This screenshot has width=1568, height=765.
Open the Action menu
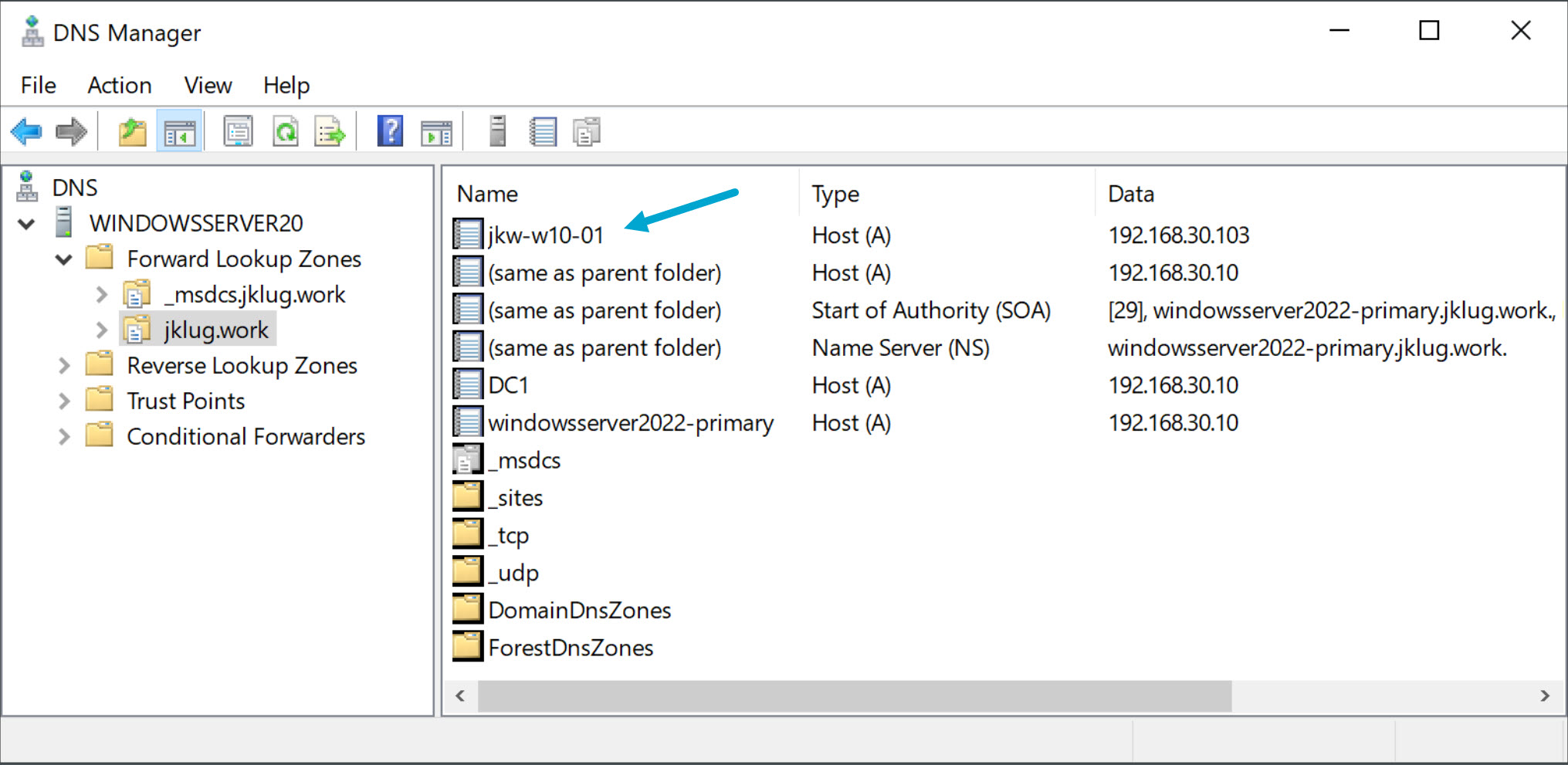pos(119,85)
